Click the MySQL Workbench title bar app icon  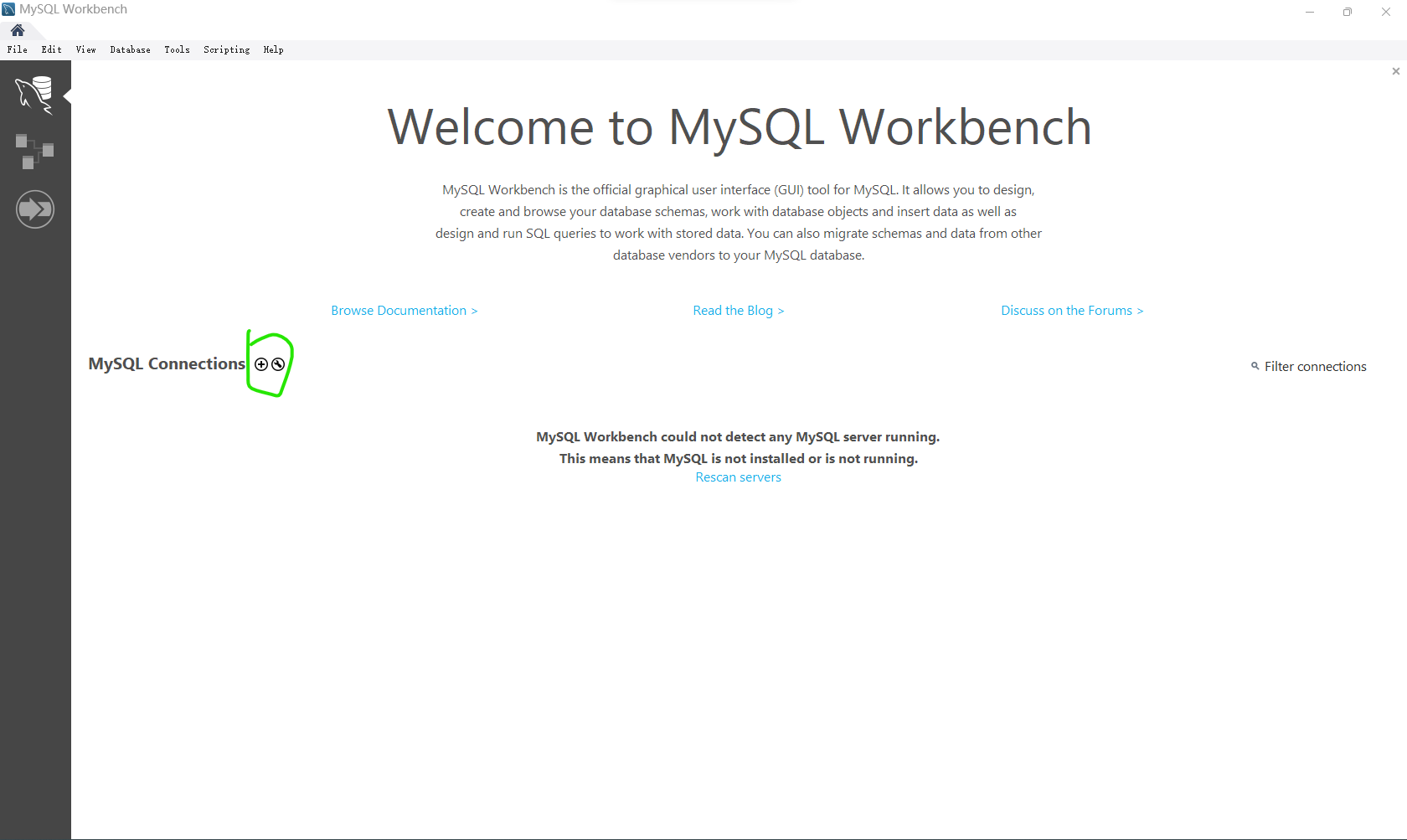[8, 9]
